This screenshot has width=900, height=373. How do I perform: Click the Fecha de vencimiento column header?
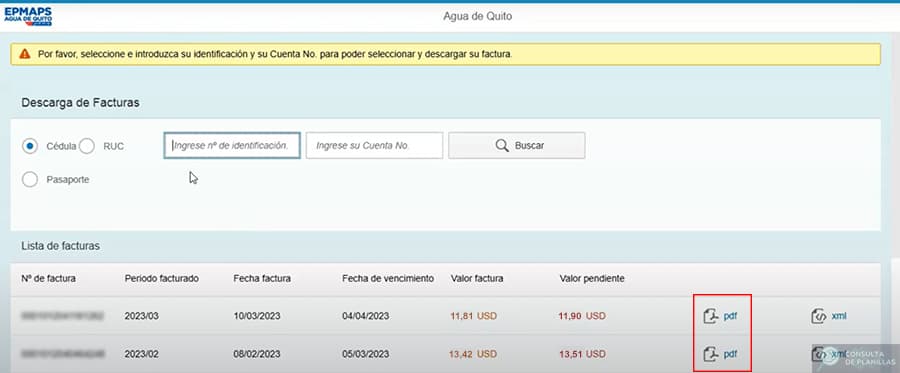[387, 278]
